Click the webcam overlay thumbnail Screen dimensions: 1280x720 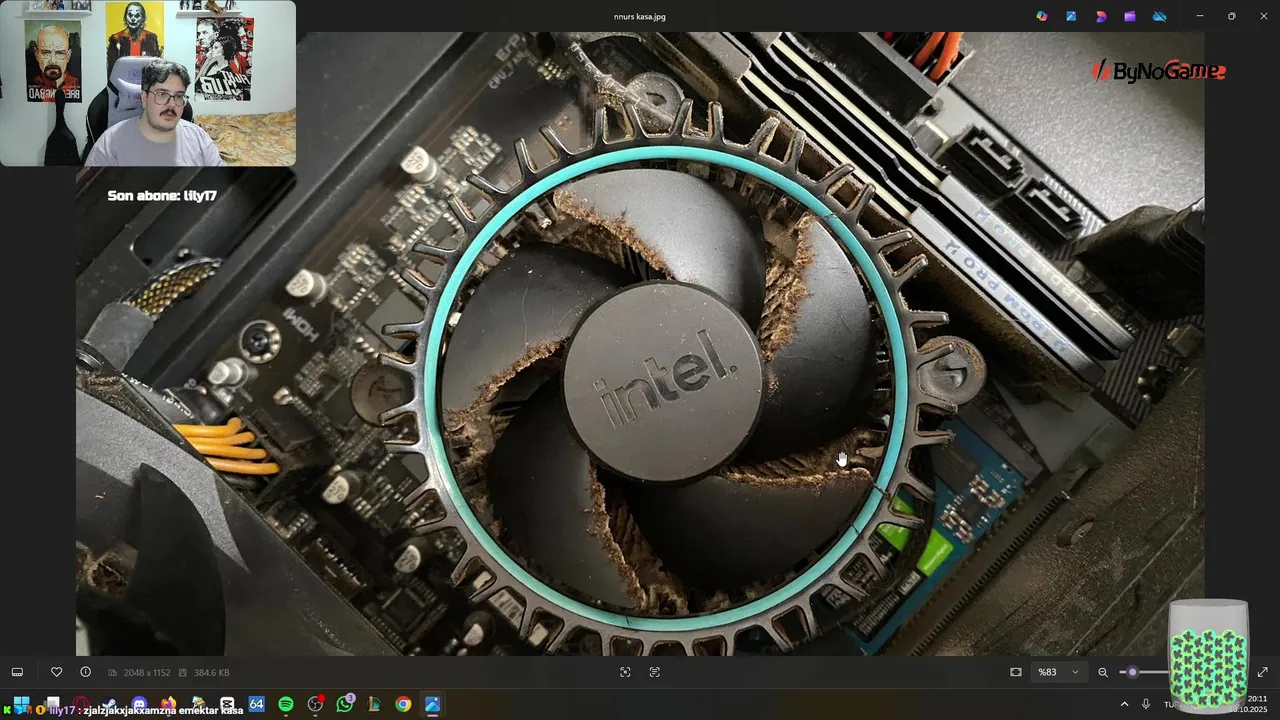click(148, 83)
